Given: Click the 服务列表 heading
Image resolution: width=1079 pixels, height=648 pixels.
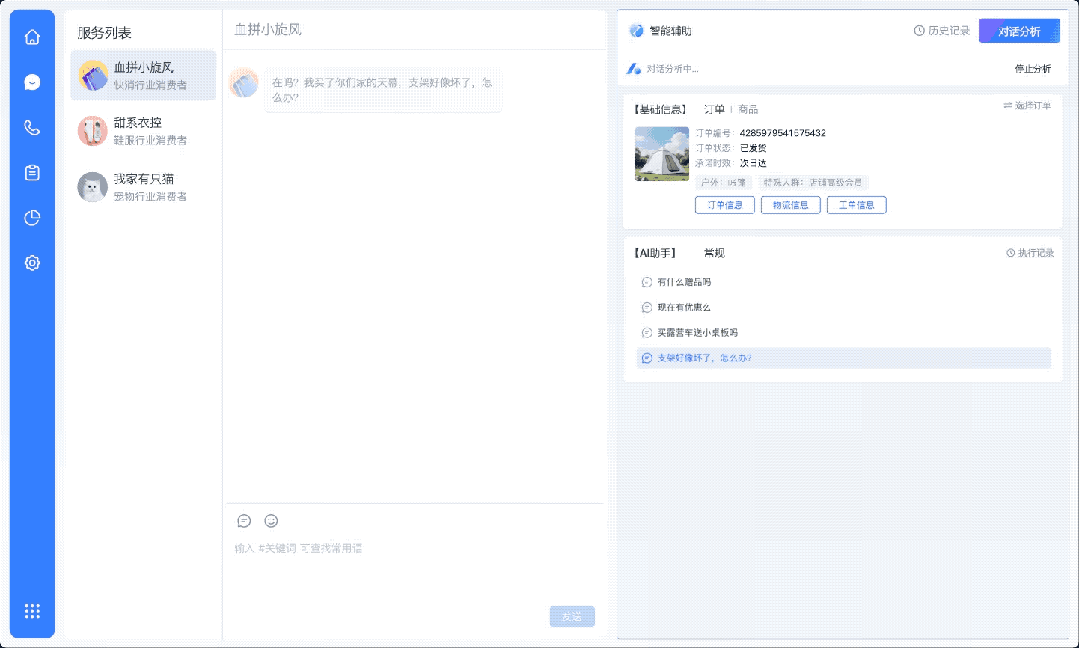Looking at the screenshot, I should coord(105,33).
